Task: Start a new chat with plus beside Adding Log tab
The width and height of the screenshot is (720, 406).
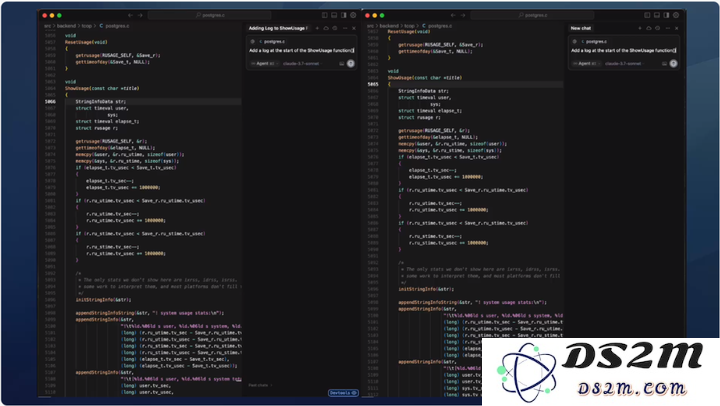Action: click(317, 28)
